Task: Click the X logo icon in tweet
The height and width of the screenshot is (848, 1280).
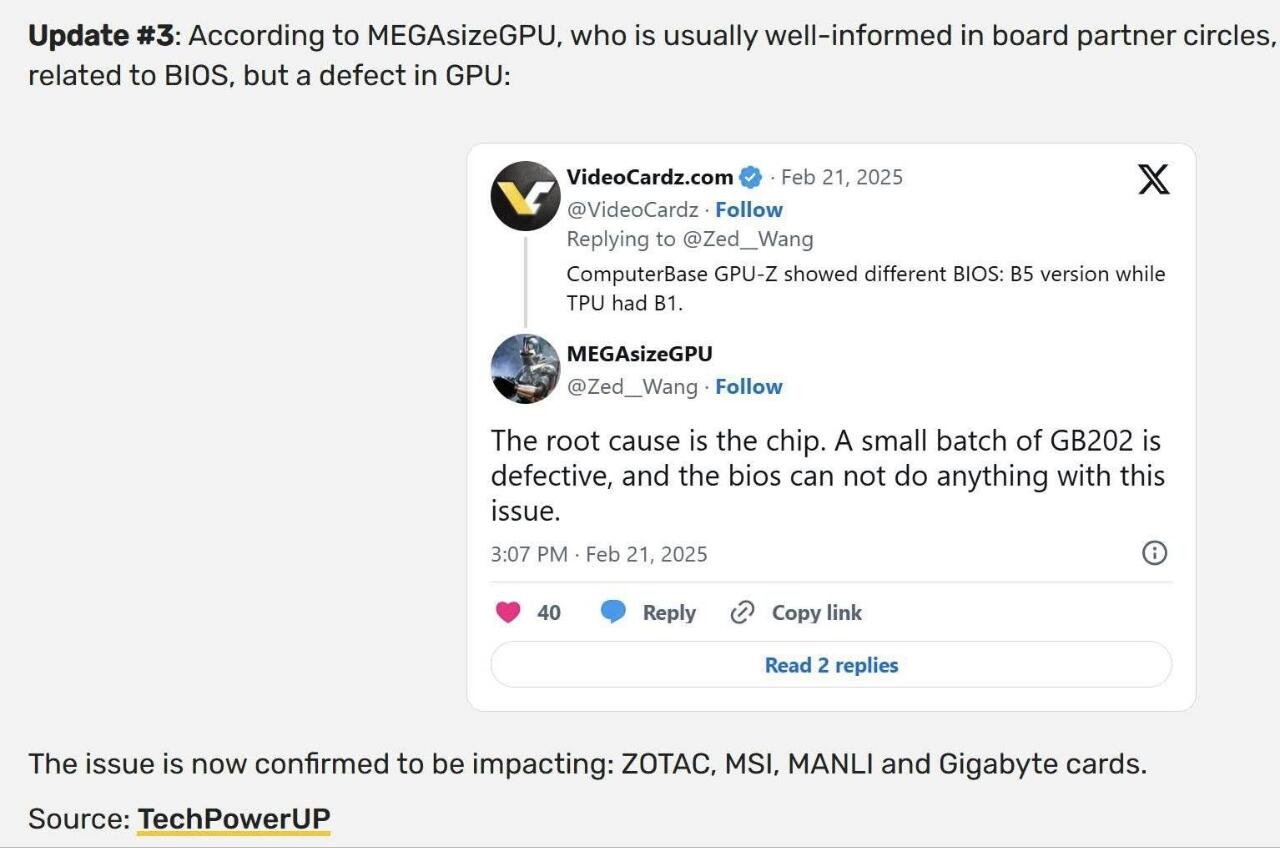Action: [1153, 180]
